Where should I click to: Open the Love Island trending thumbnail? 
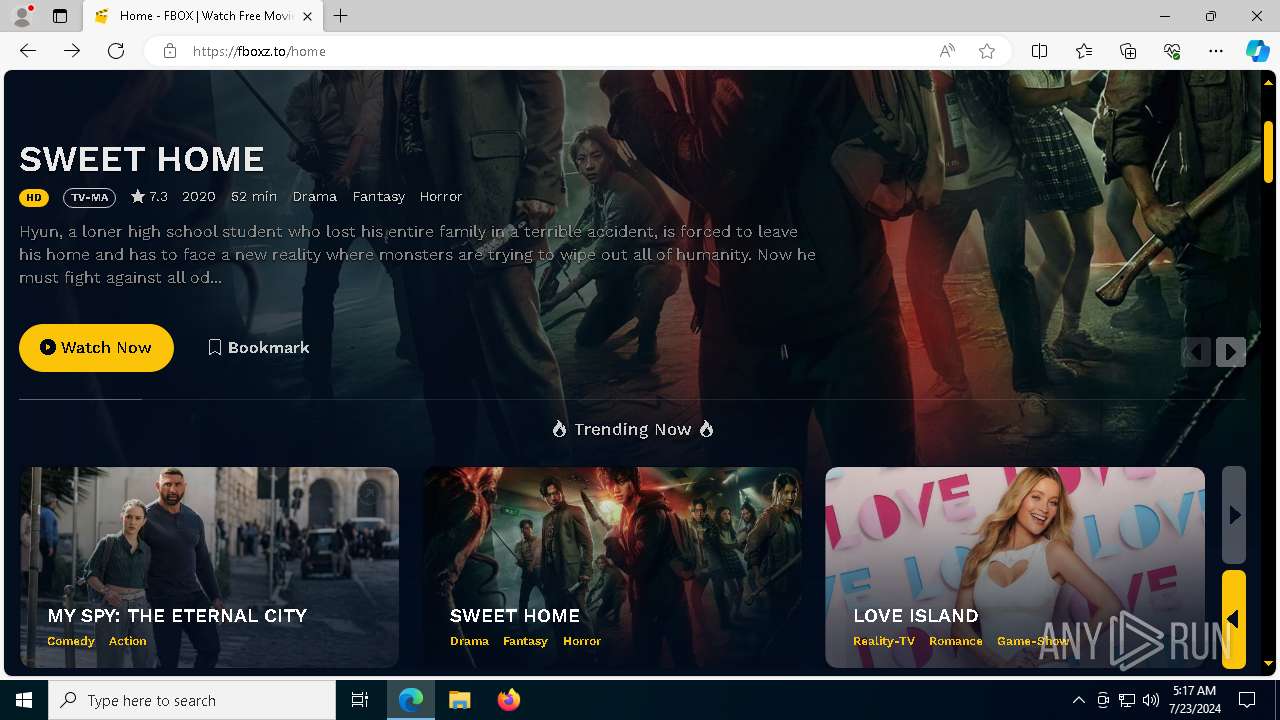click(x=1015, y=567)
